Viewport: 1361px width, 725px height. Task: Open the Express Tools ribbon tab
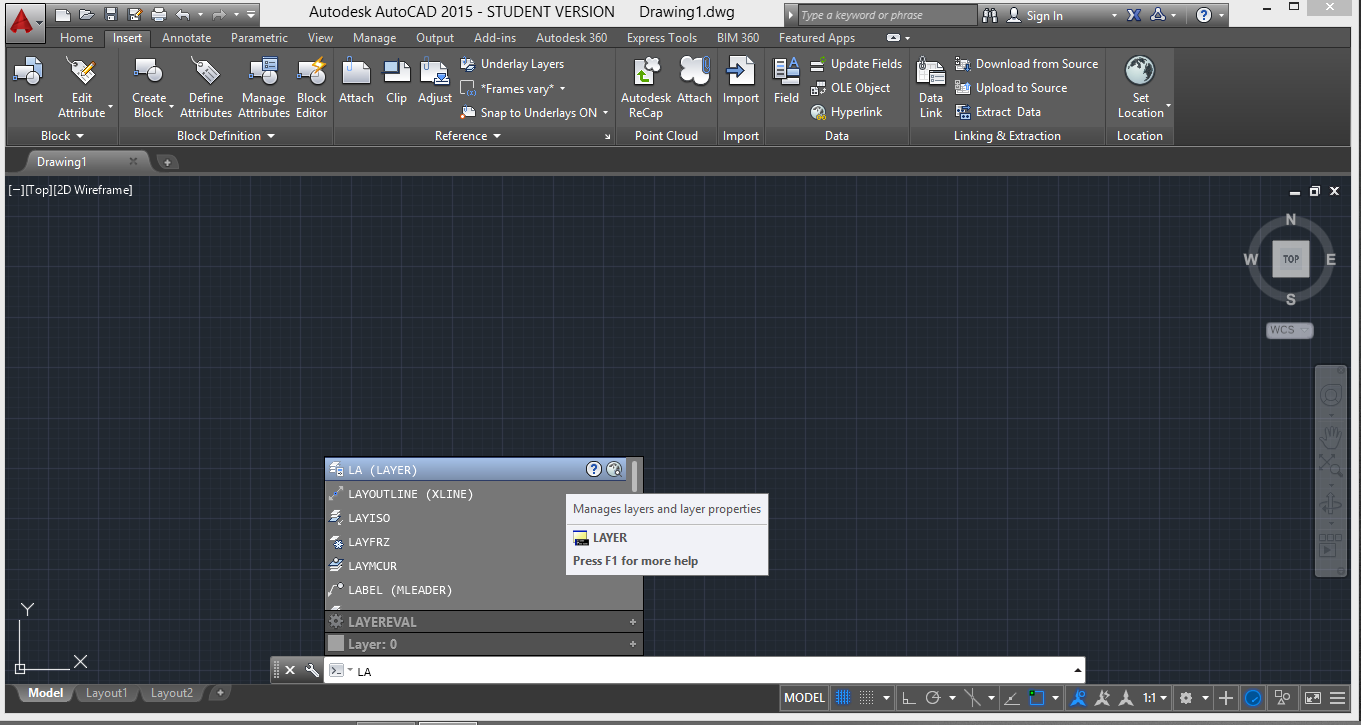click(662, 38)
